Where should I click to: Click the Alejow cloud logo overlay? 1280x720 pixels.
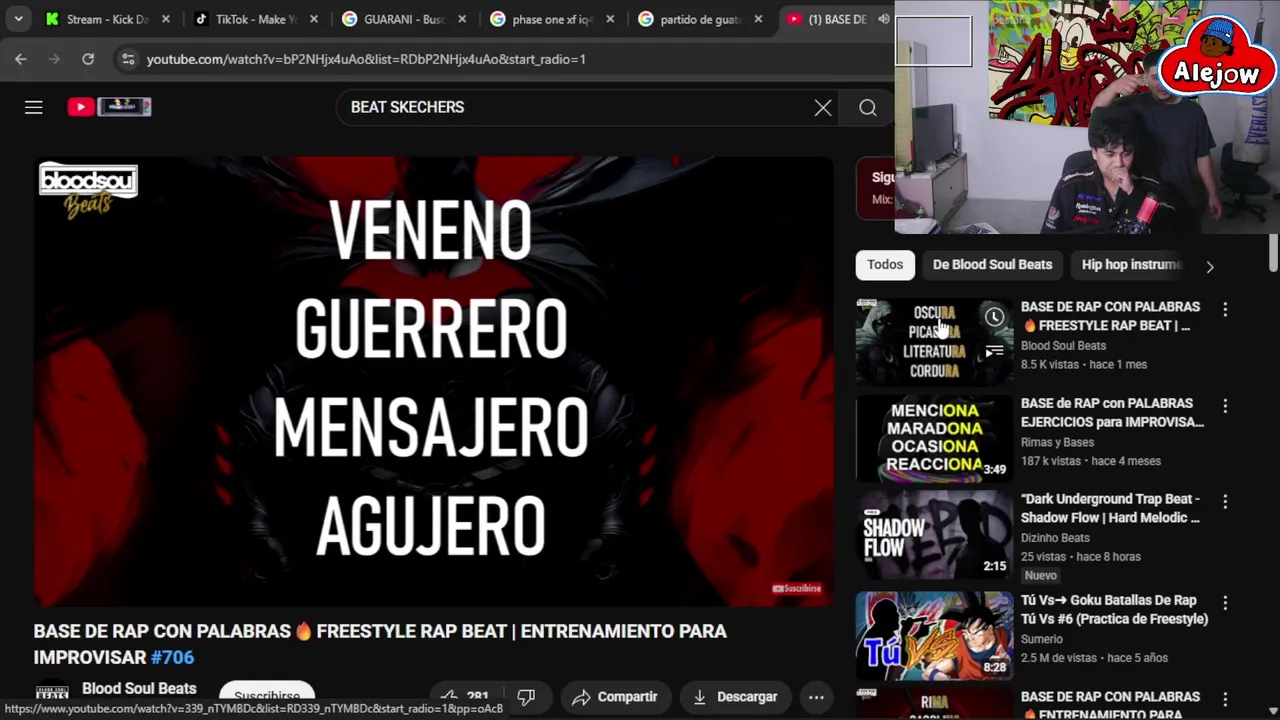[1216, 60]
